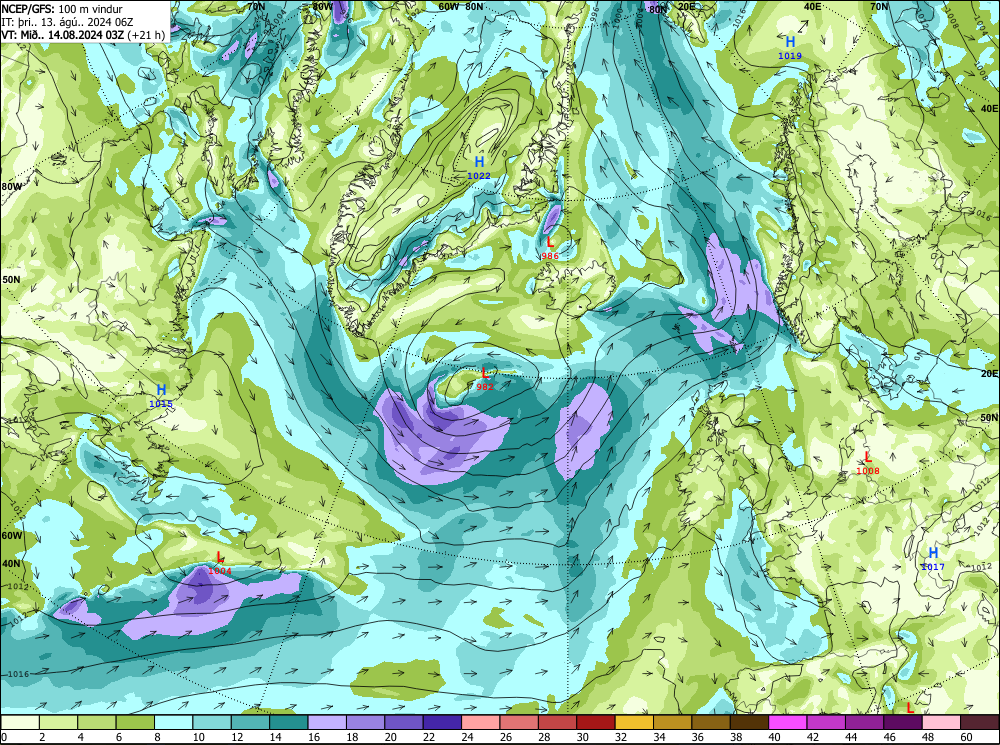
Task: Pick the legend swatch between 26 and 28
Action: [519, 722]
